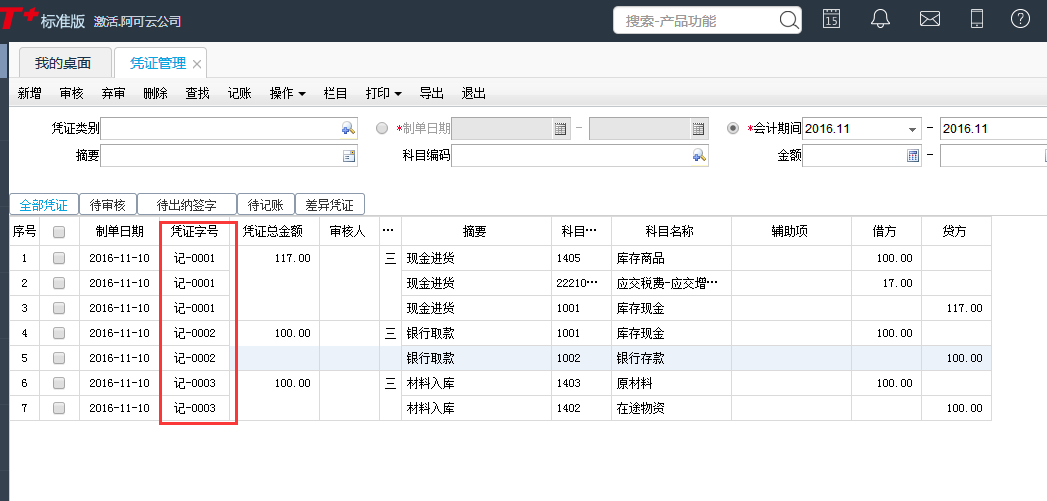Open the help question mark icon

[x=1020, y=19]
